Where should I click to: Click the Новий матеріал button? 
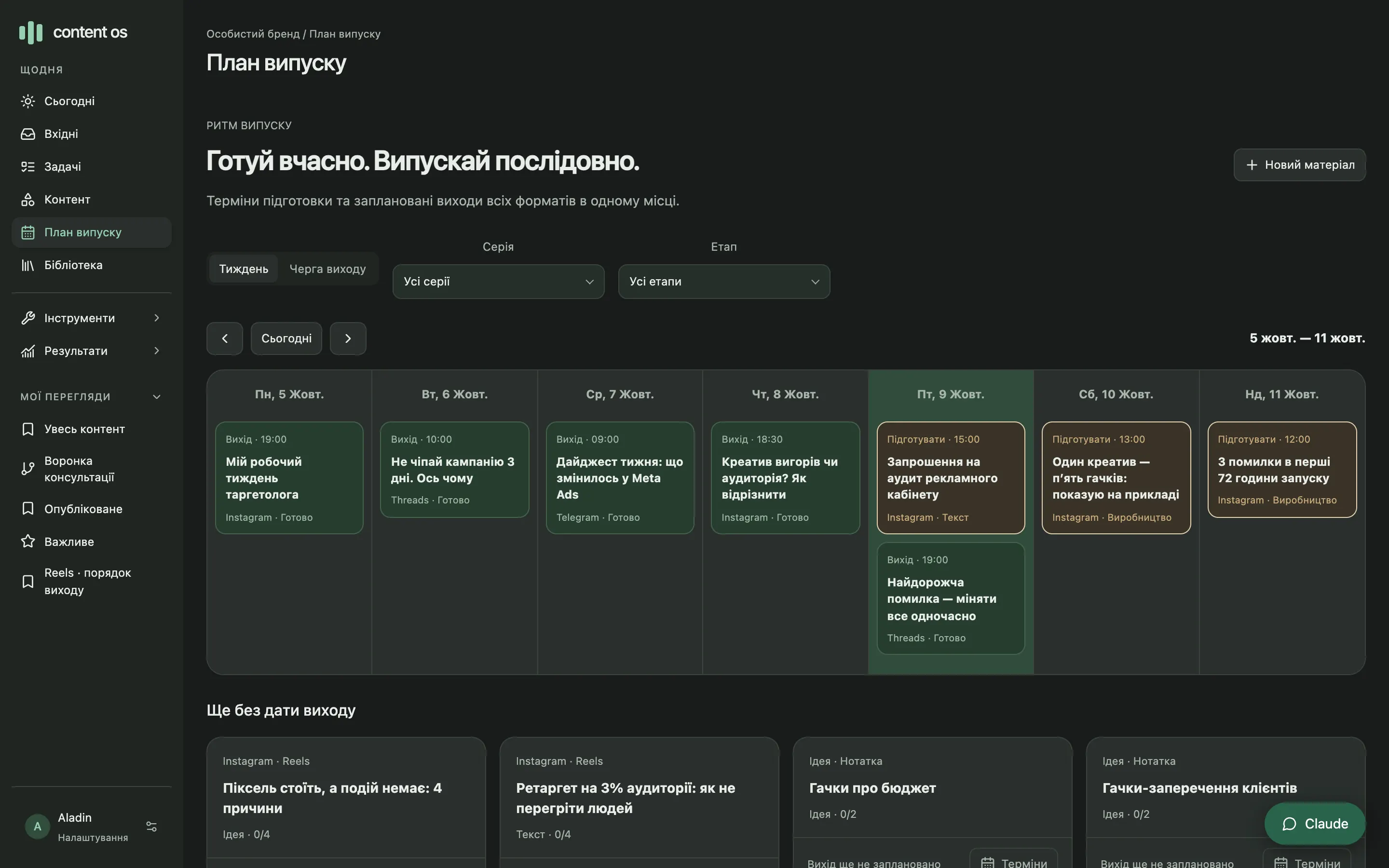click(x=1299, y=165)
